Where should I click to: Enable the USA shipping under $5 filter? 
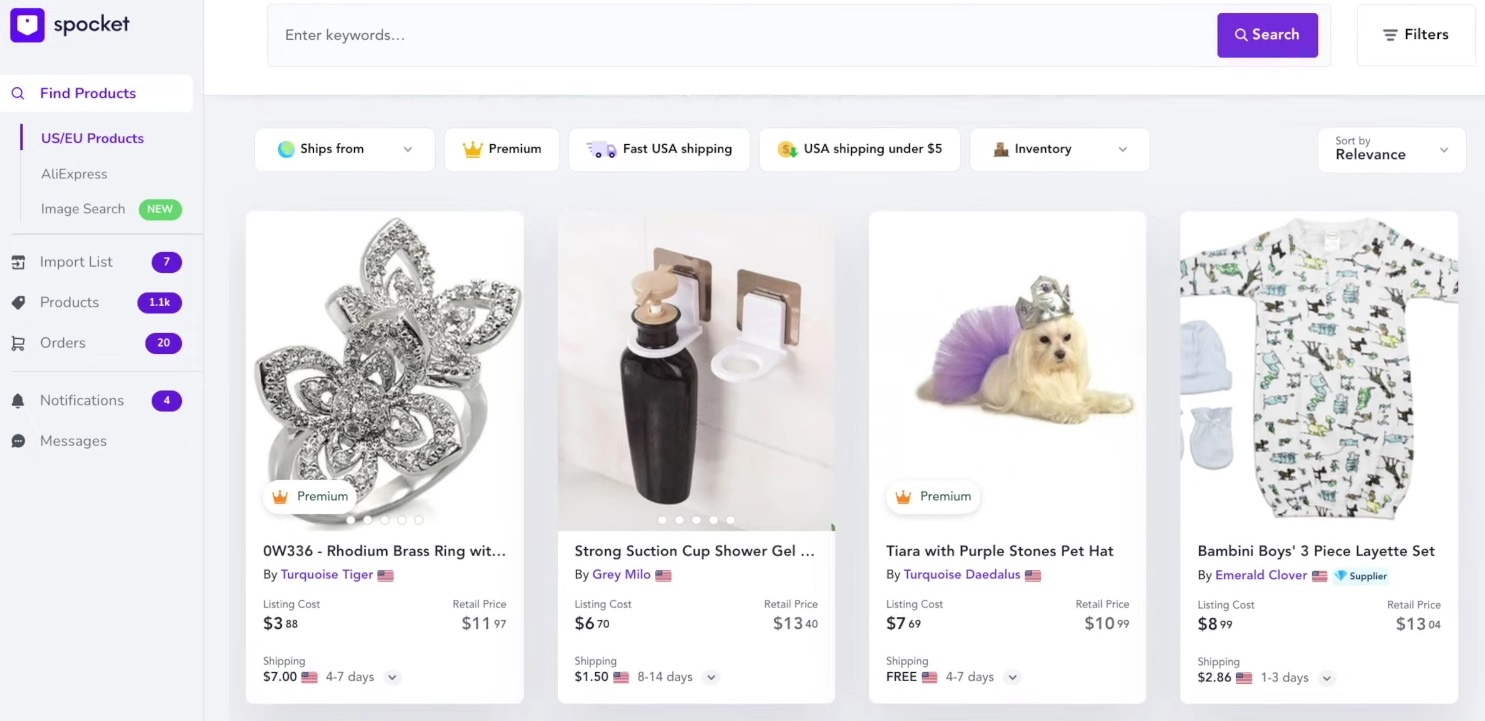point(859,149)
